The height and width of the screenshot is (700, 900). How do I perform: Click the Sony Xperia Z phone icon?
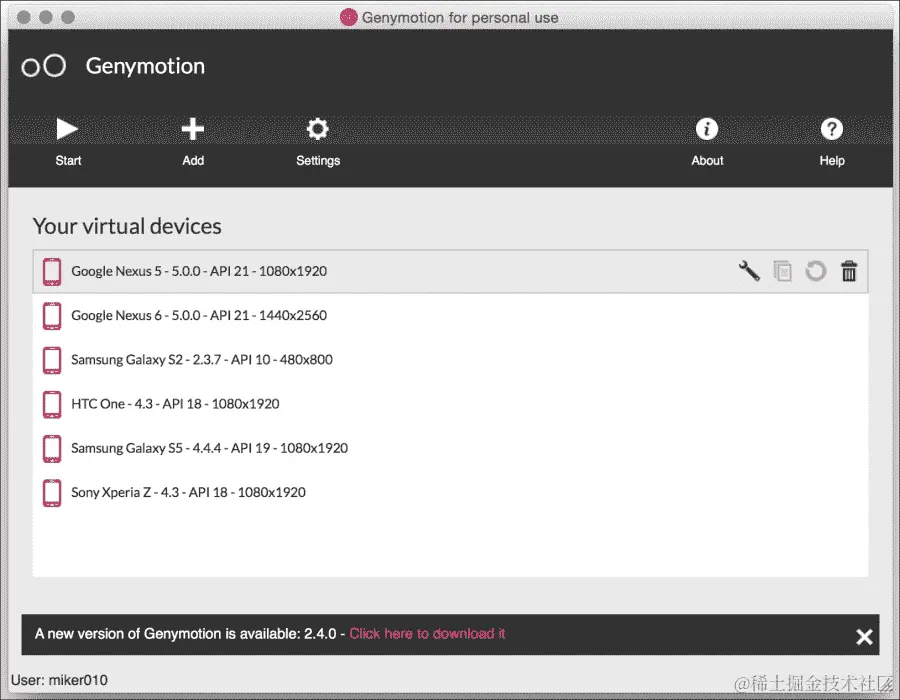52,493
